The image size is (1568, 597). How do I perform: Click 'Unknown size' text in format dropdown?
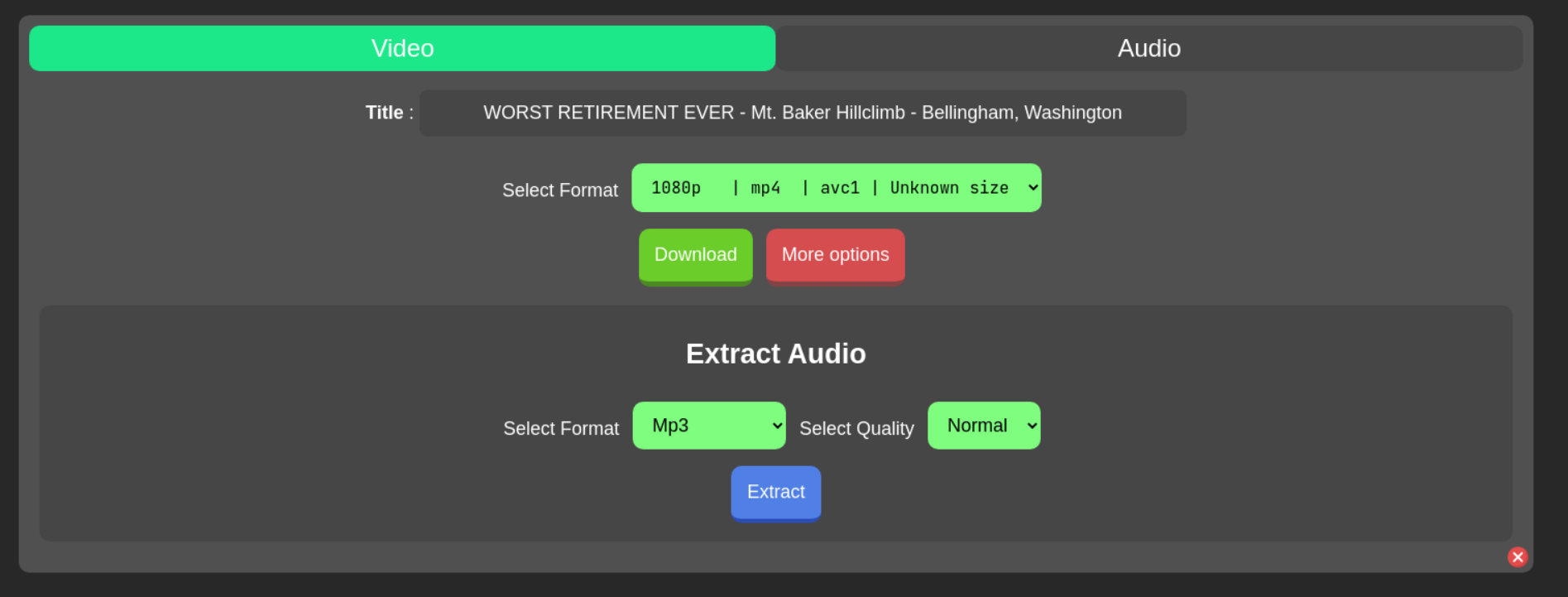click(949, 188)
